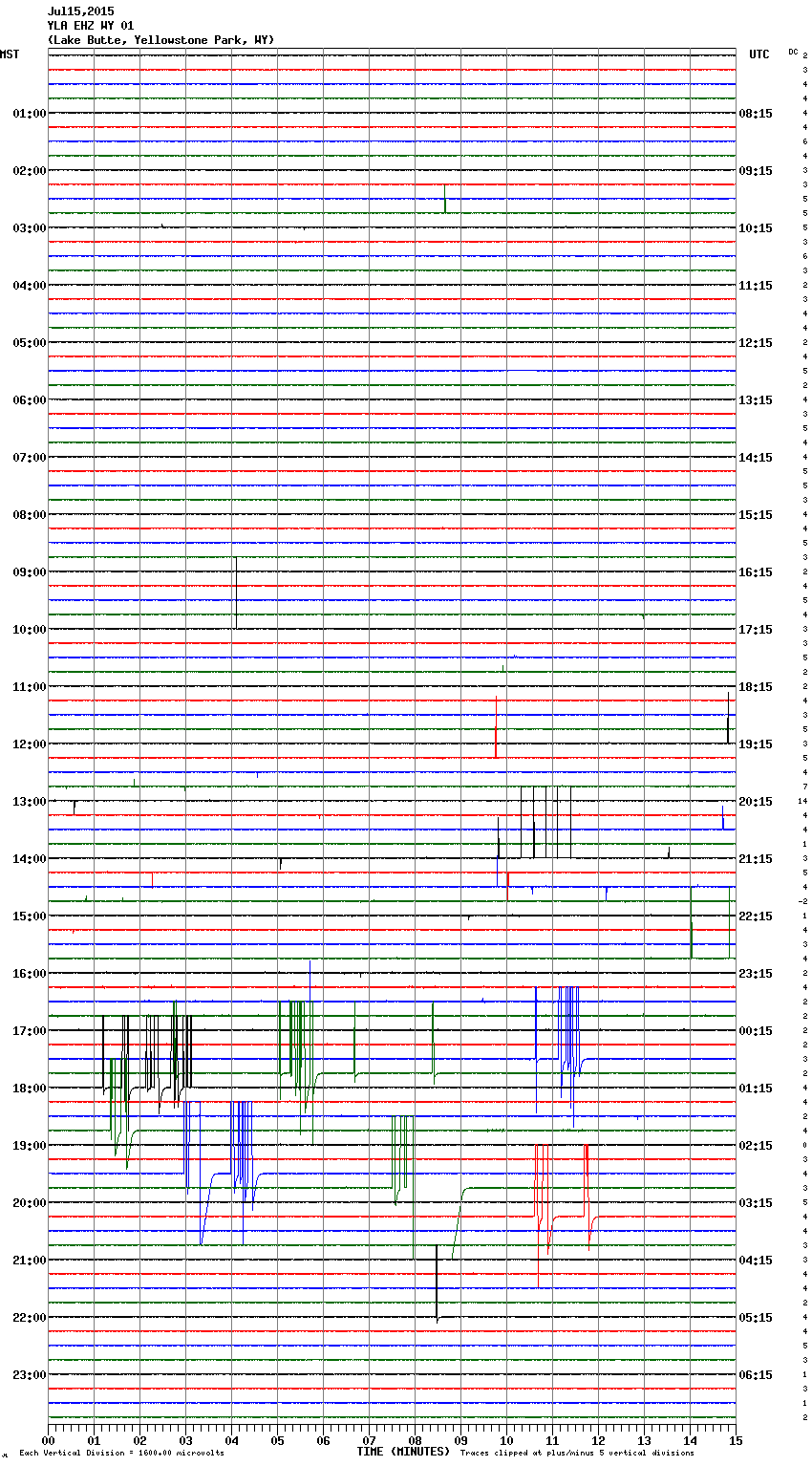The width and height of the screenshot is (812, 1466).
Task: Click the 17:15 UTC time label
Action: [x=756, y=630]
